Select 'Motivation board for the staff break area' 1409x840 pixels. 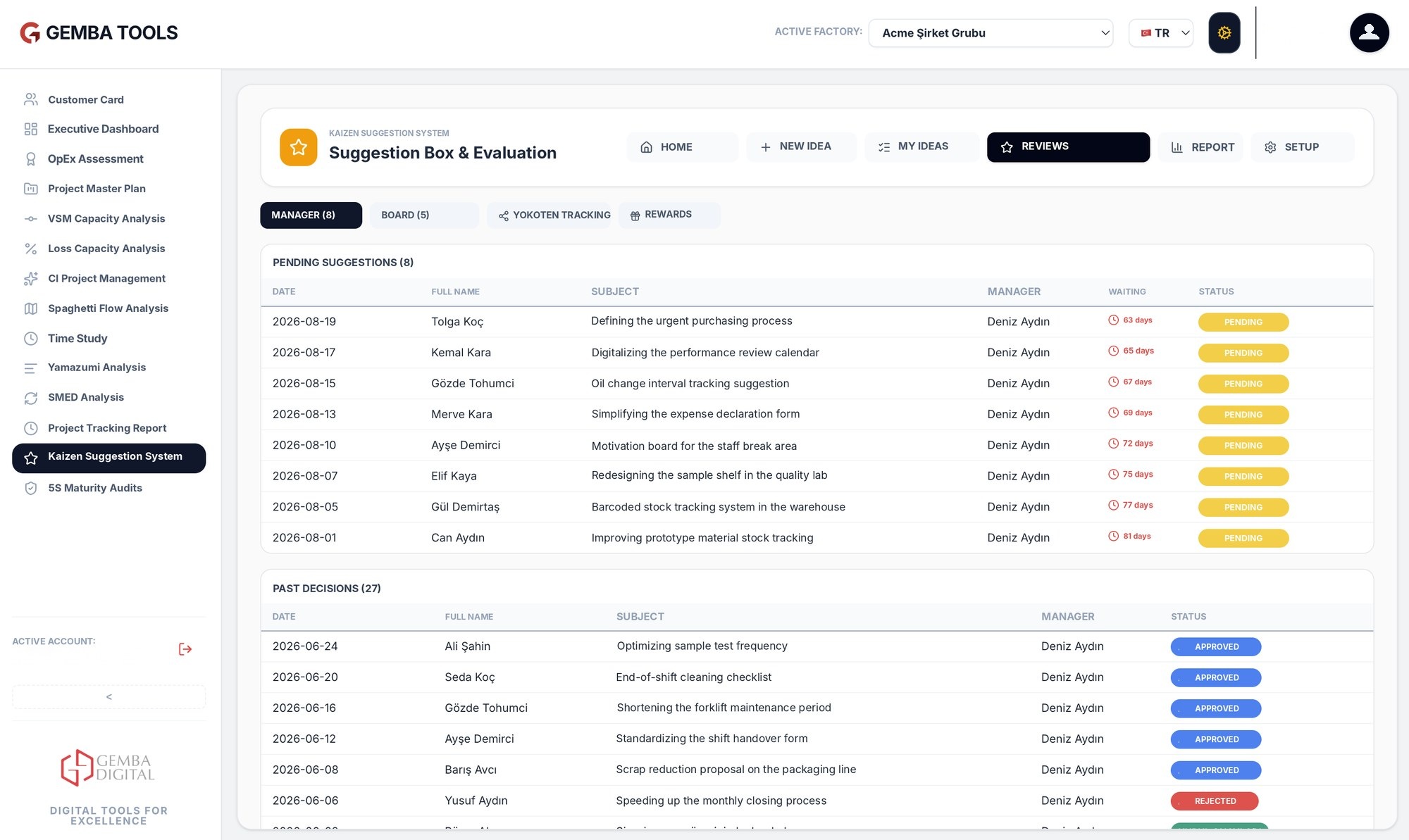[x=694, y=446]
